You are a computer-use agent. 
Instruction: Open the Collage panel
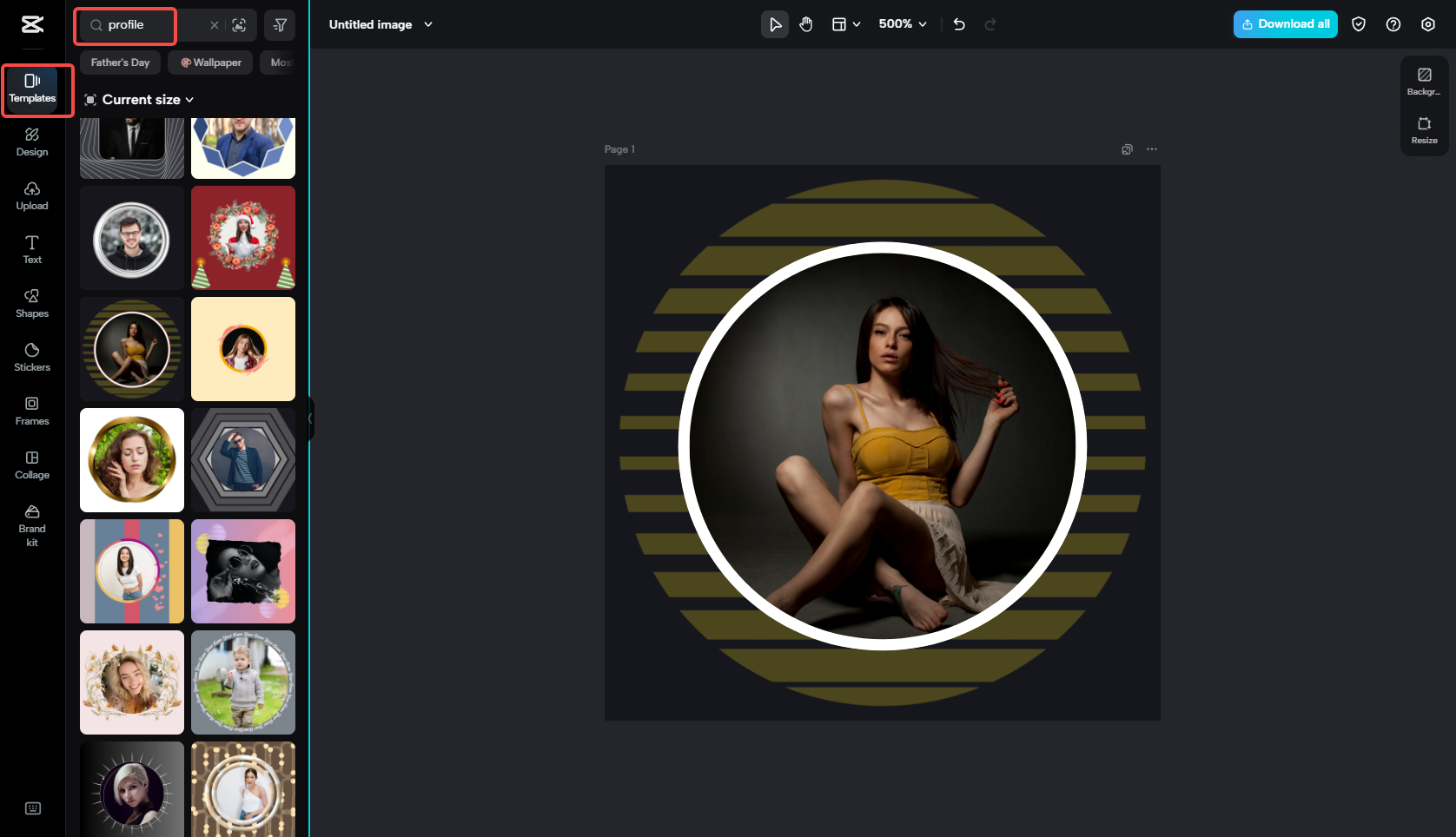31,465
